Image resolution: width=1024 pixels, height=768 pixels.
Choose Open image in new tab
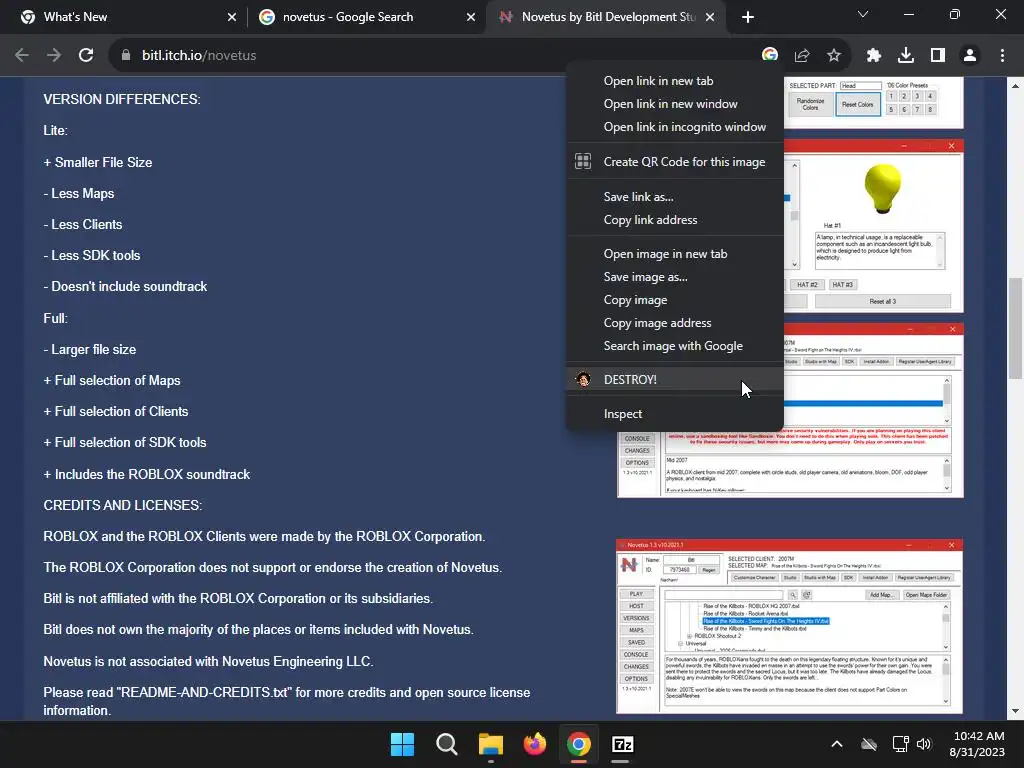[675, 254]
